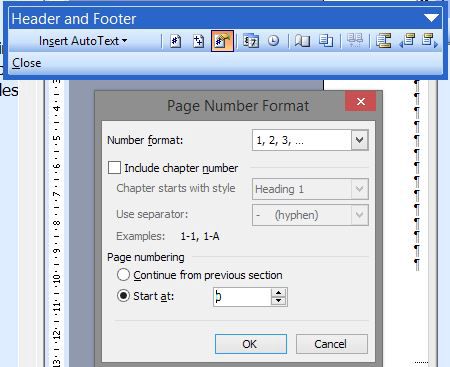
Task: Switch between header and footer icon
Action: tap(384, 41)
